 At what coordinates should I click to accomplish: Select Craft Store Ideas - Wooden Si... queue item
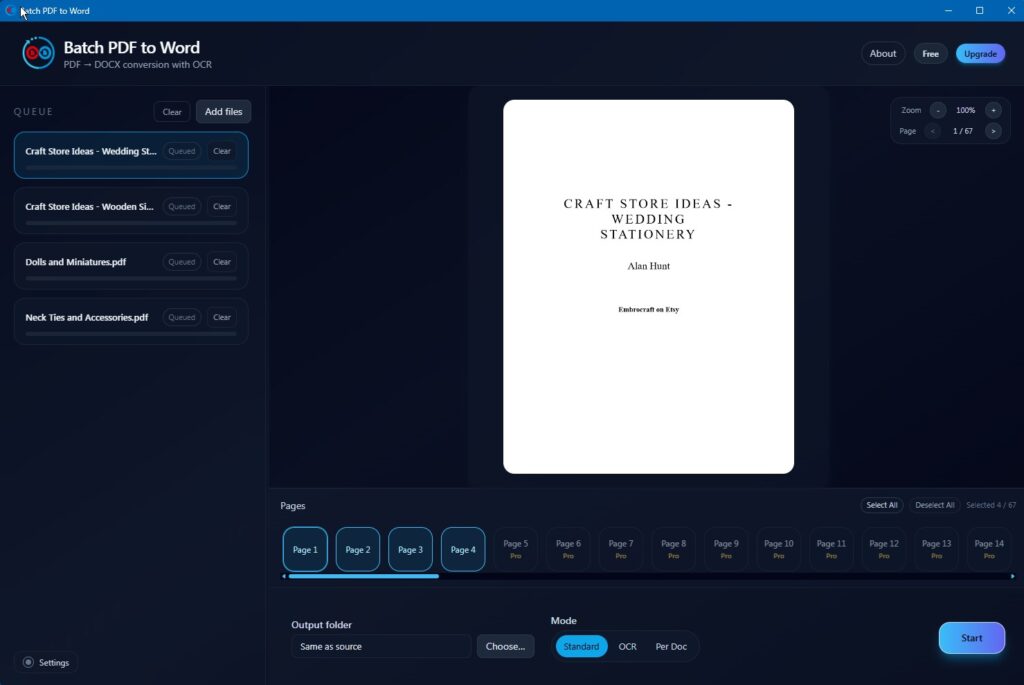point(131,210)
